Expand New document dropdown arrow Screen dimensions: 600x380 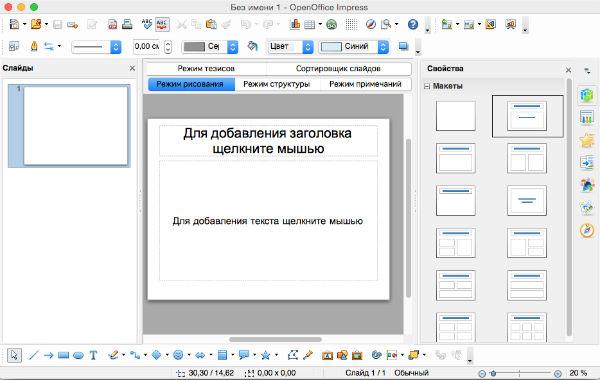coord(24,24)
